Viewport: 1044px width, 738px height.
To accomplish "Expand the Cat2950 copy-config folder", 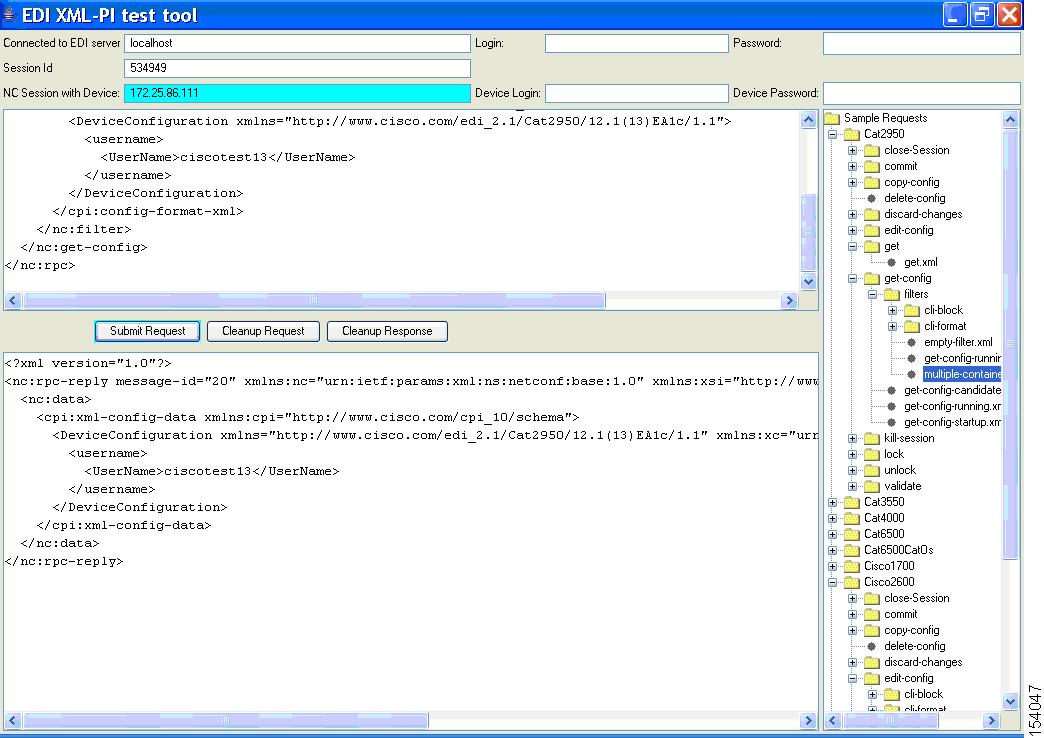I will (x=852, y=183).
